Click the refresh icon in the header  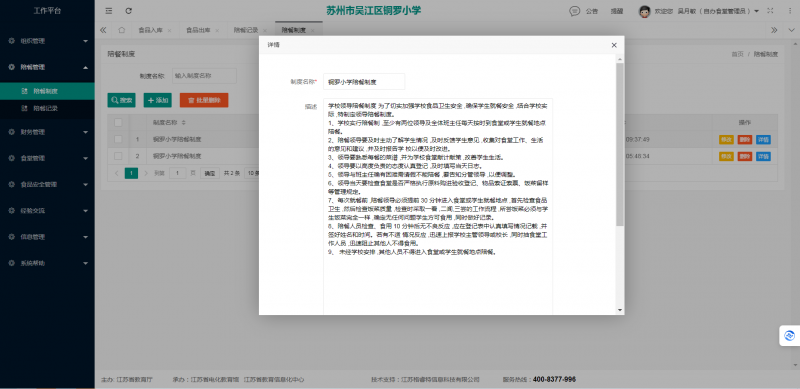click(129, 11)
